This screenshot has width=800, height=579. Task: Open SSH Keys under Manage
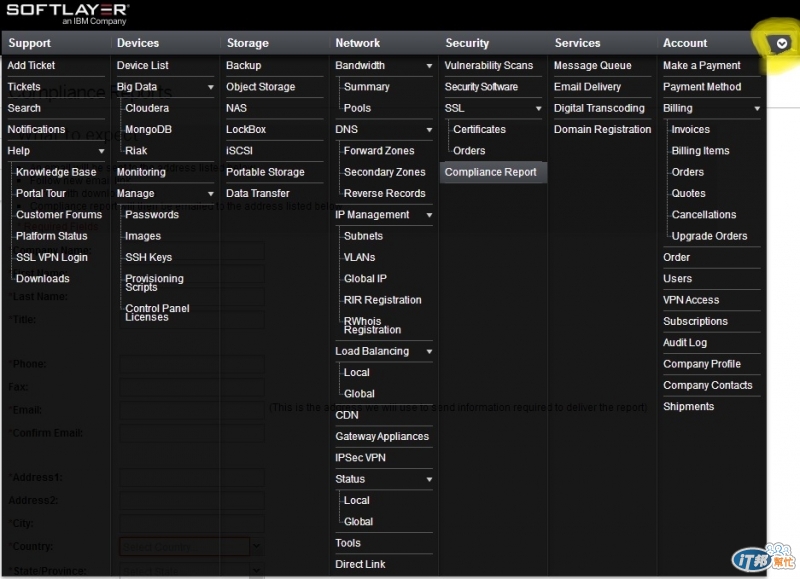pyautogui.click(x=148, y=258)
